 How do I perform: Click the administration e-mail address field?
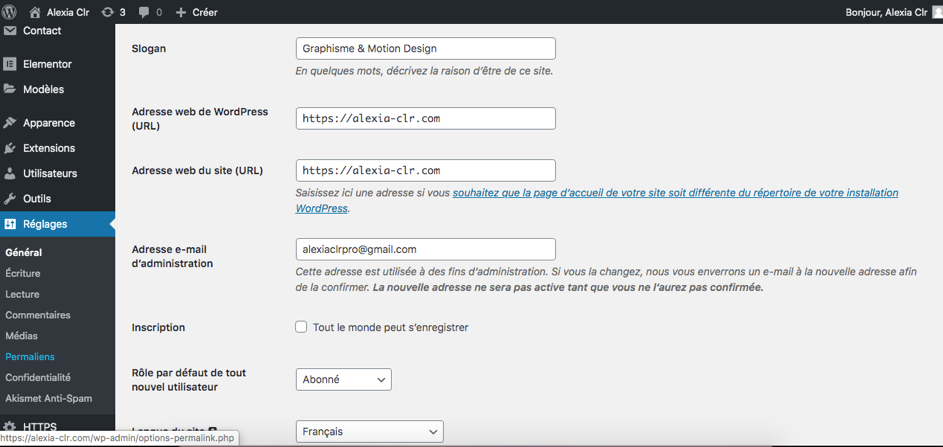pos(426,249)
